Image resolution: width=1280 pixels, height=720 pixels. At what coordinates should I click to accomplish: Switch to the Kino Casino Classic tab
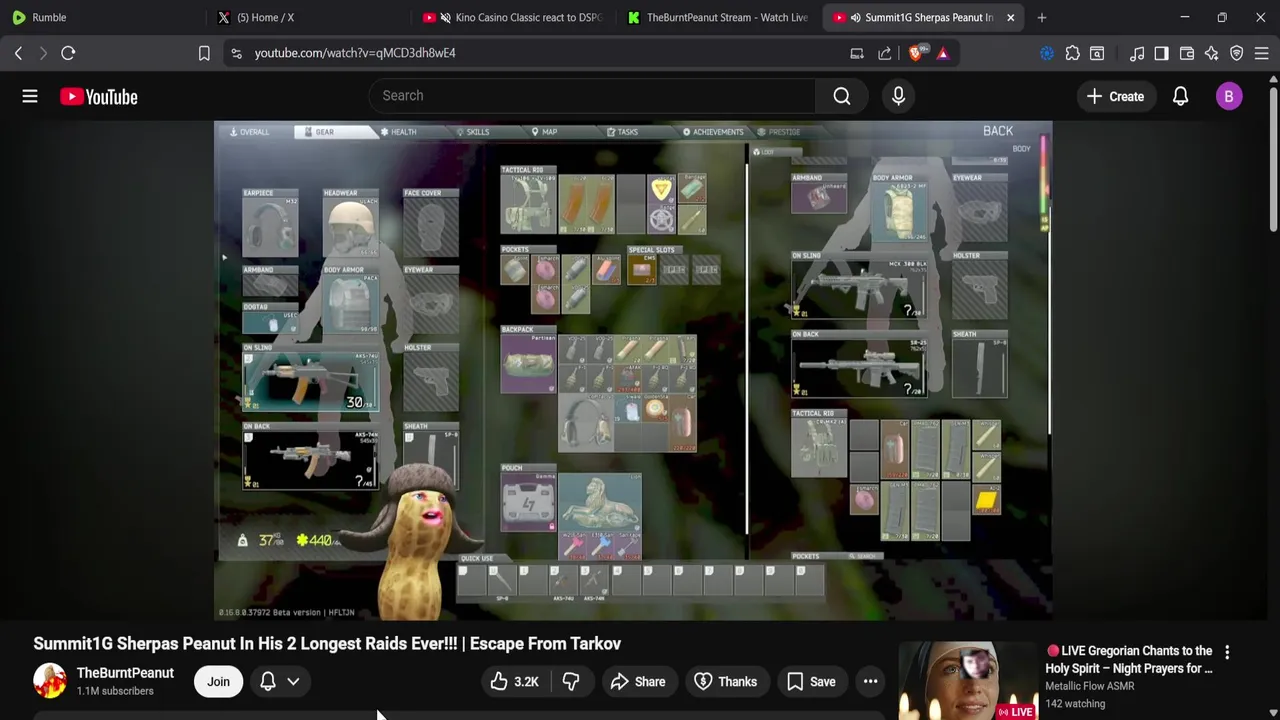coord(514,17)
